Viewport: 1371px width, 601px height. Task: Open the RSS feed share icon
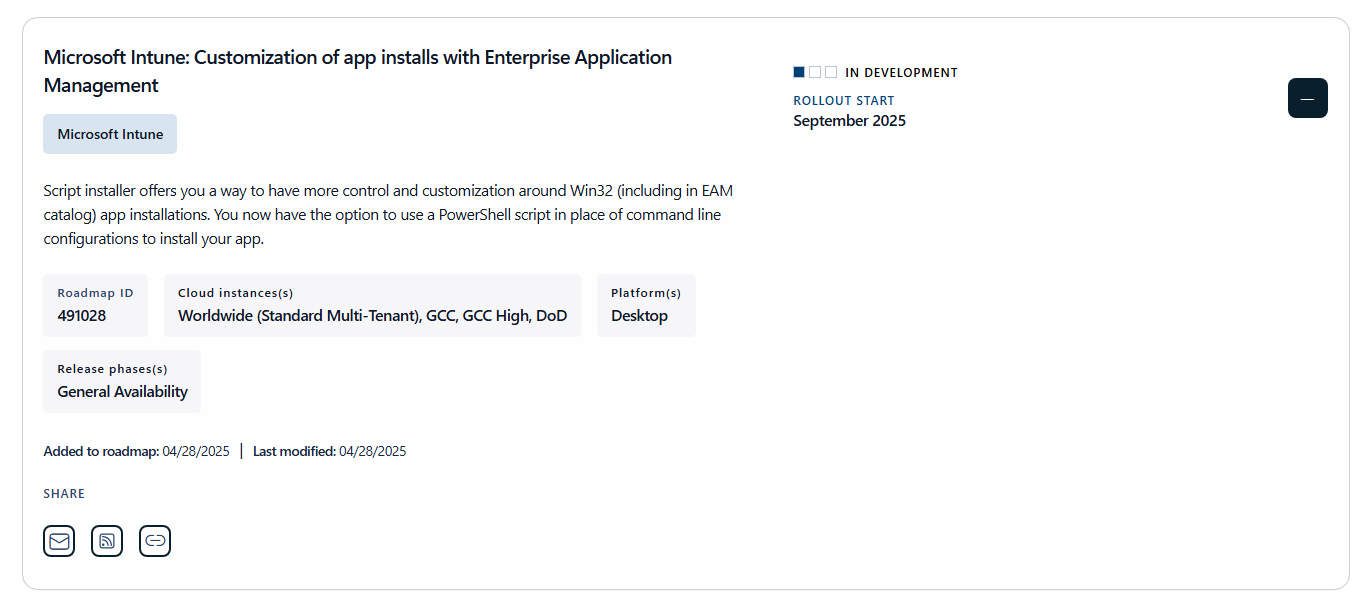[x=107, y=541]
